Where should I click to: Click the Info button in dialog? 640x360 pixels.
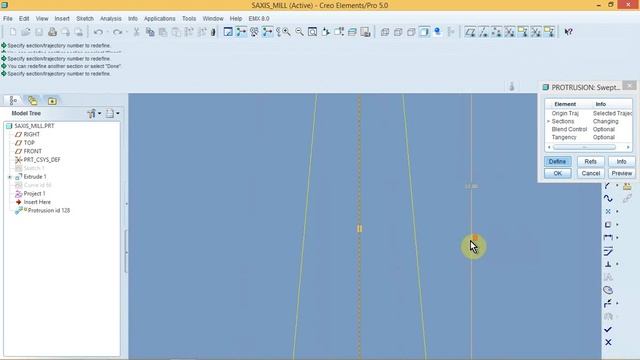pyautogui.click(x=621, y=162)
